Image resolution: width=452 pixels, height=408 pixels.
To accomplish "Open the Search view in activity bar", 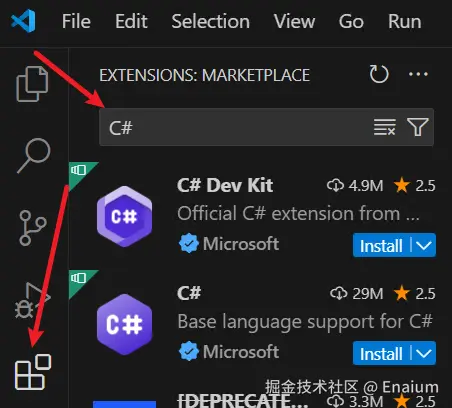I will pos(34,155).
